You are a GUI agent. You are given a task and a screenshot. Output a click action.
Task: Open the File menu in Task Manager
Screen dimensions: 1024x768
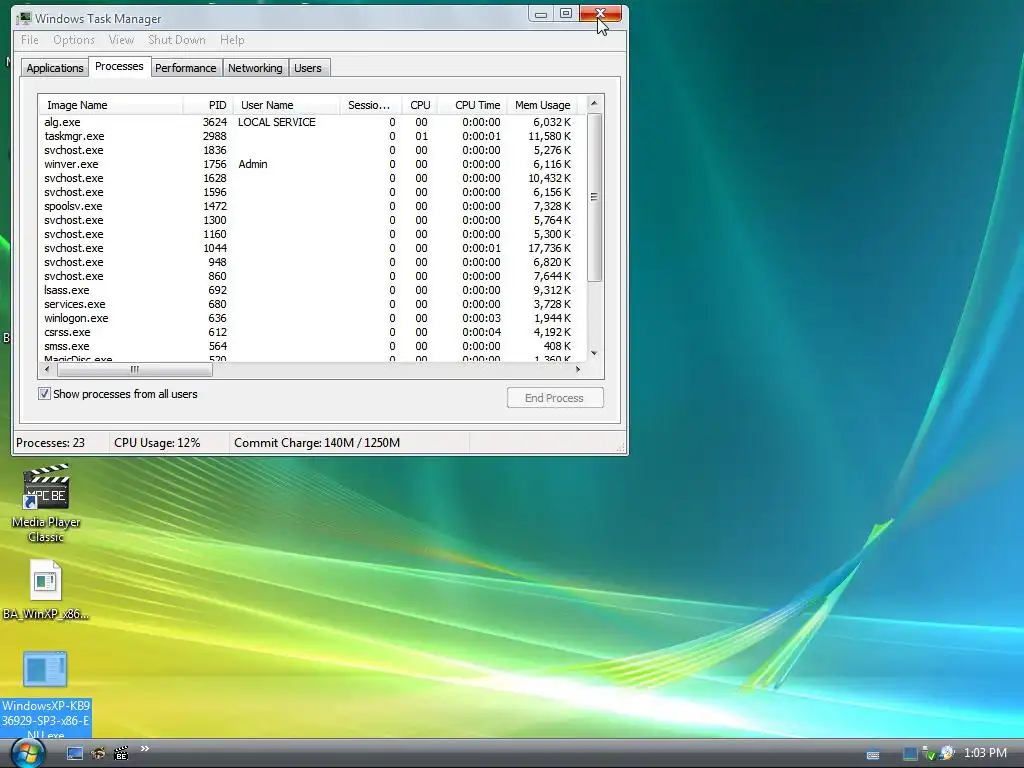coord(29,40)
